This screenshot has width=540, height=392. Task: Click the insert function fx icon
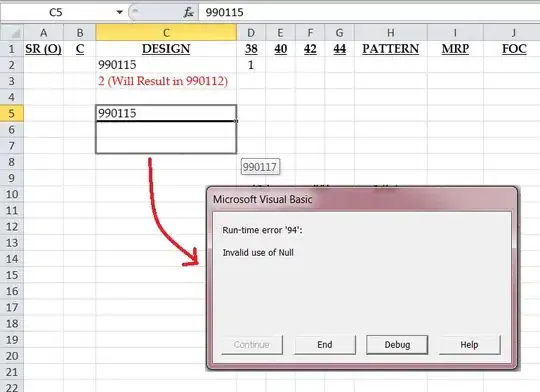point(188,12)
